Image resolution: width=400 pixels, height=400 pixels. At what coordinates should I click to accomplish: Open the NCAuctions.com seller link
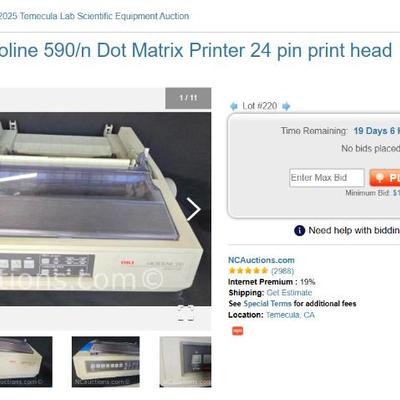(261, 260)
